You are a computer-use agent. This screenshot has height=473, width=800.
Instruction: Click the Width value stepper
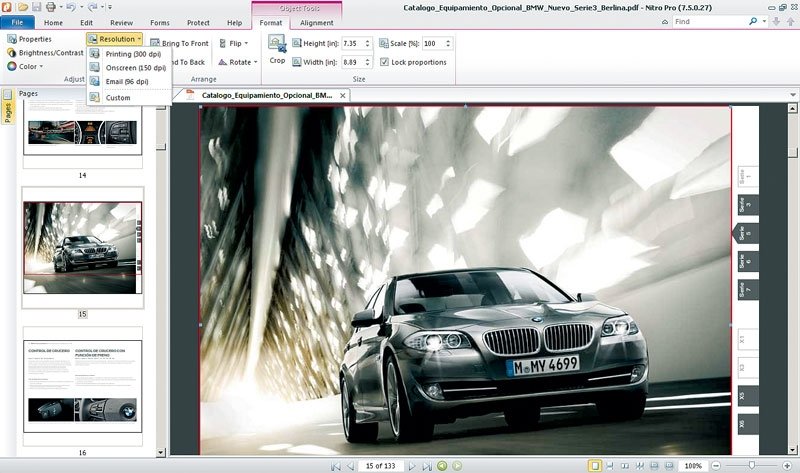(x=367, y=62)
